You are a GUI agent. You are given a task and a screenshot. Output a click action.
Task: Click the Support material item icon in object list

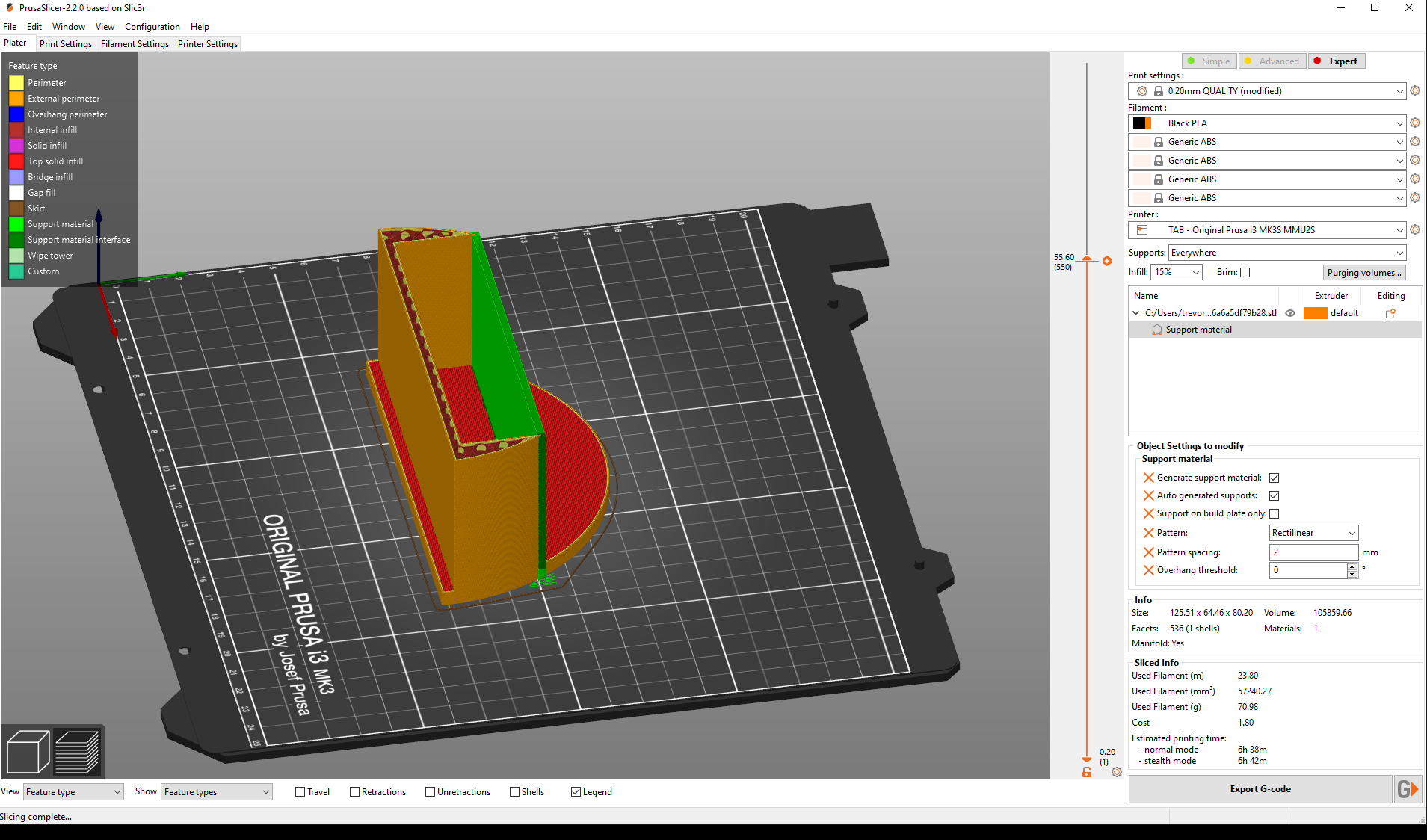tap(1157, 330)
